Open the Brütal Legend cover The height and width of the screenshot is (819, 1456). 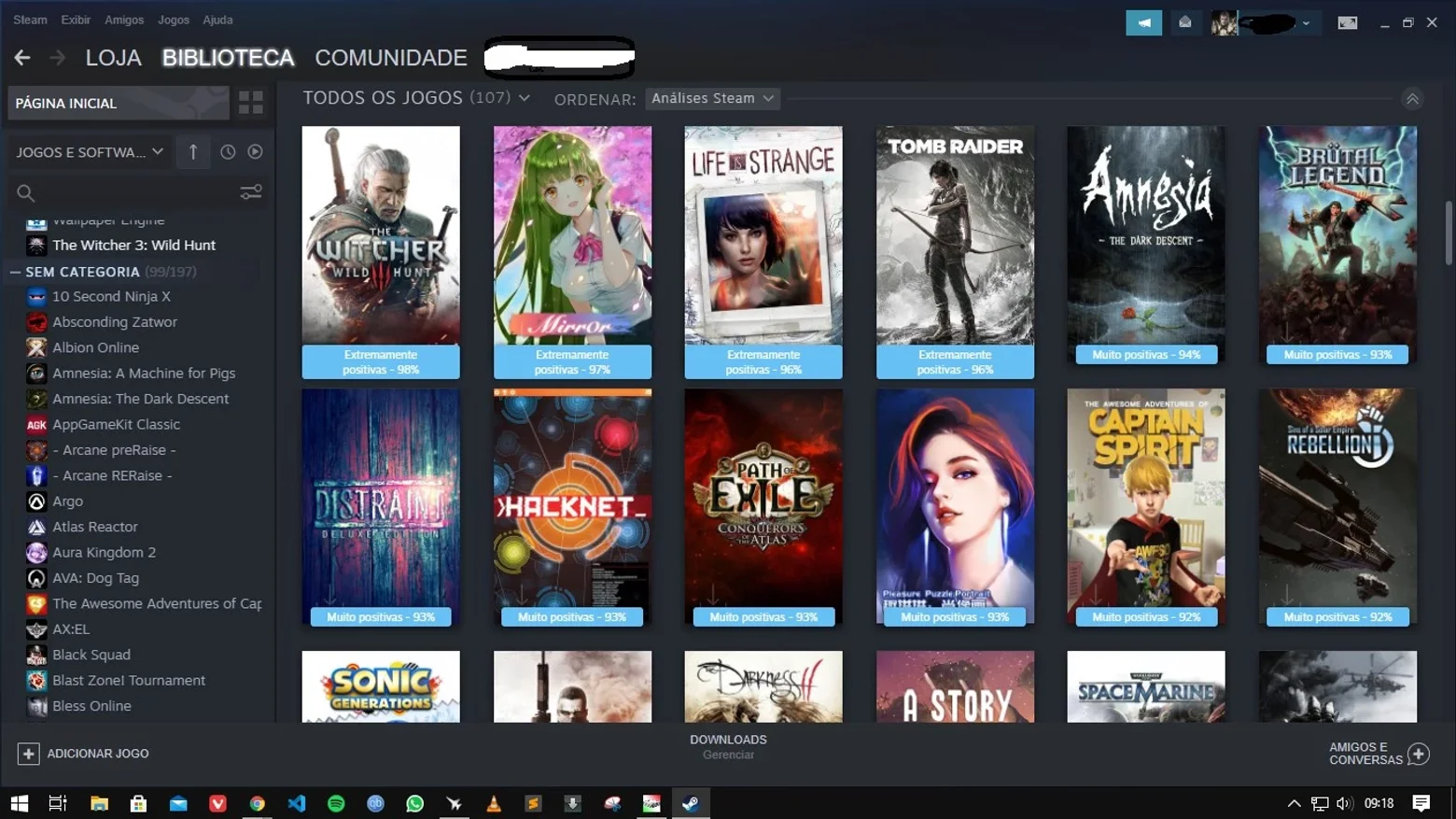click(1337, 245)
